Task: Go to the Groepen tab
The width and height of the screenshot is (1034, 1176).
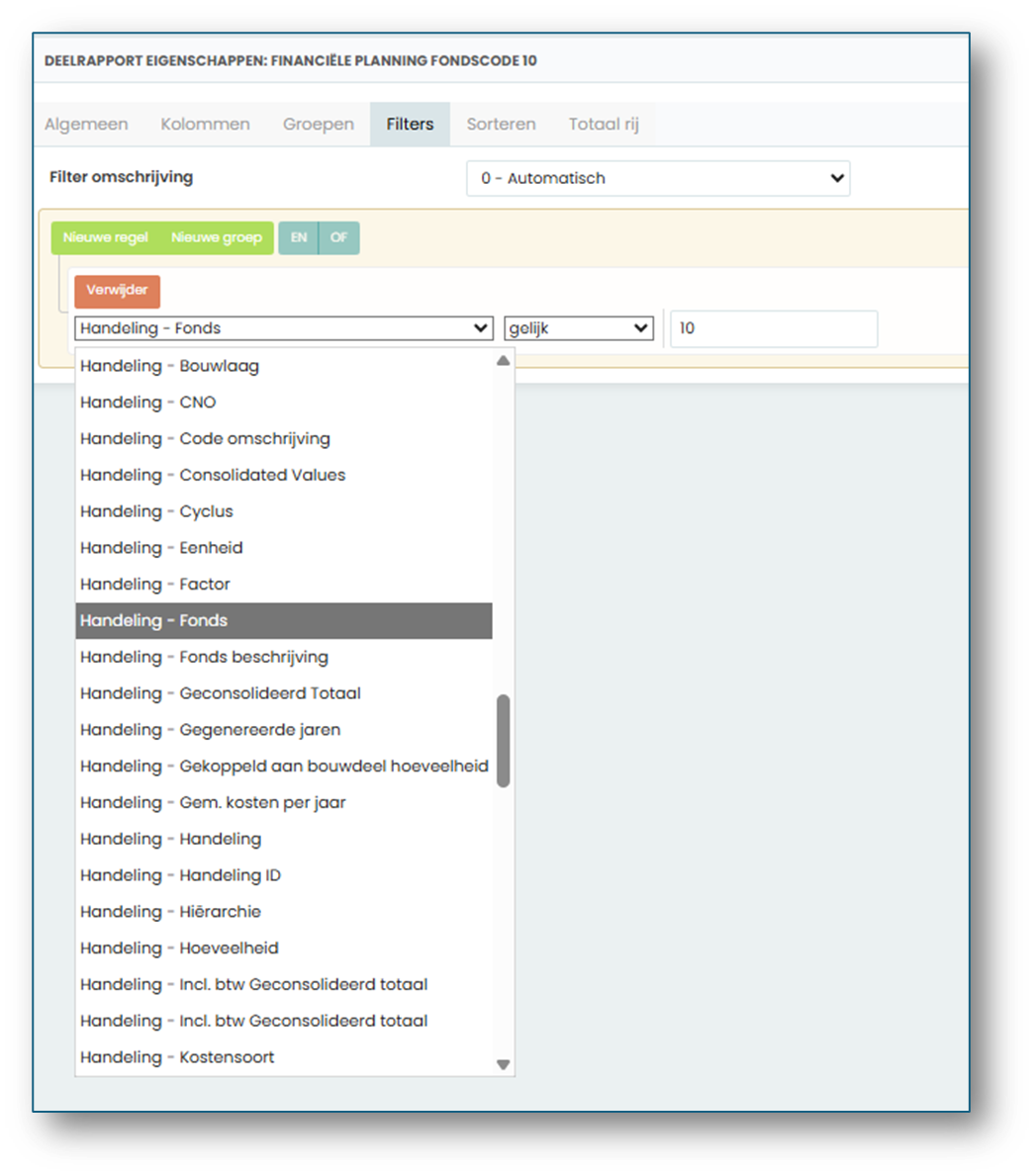Action: [x=319, y=125]
